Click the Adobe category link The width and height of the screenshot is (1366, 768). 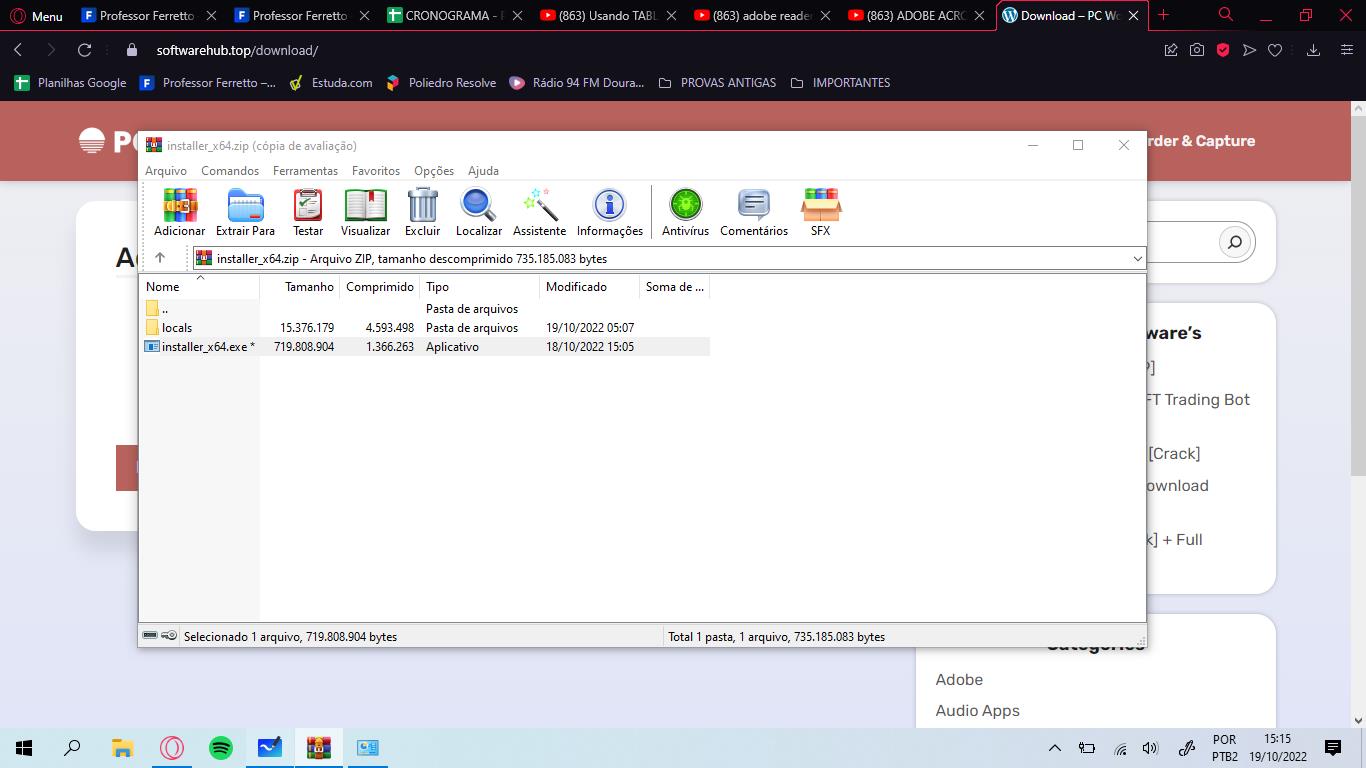(959, 680)
